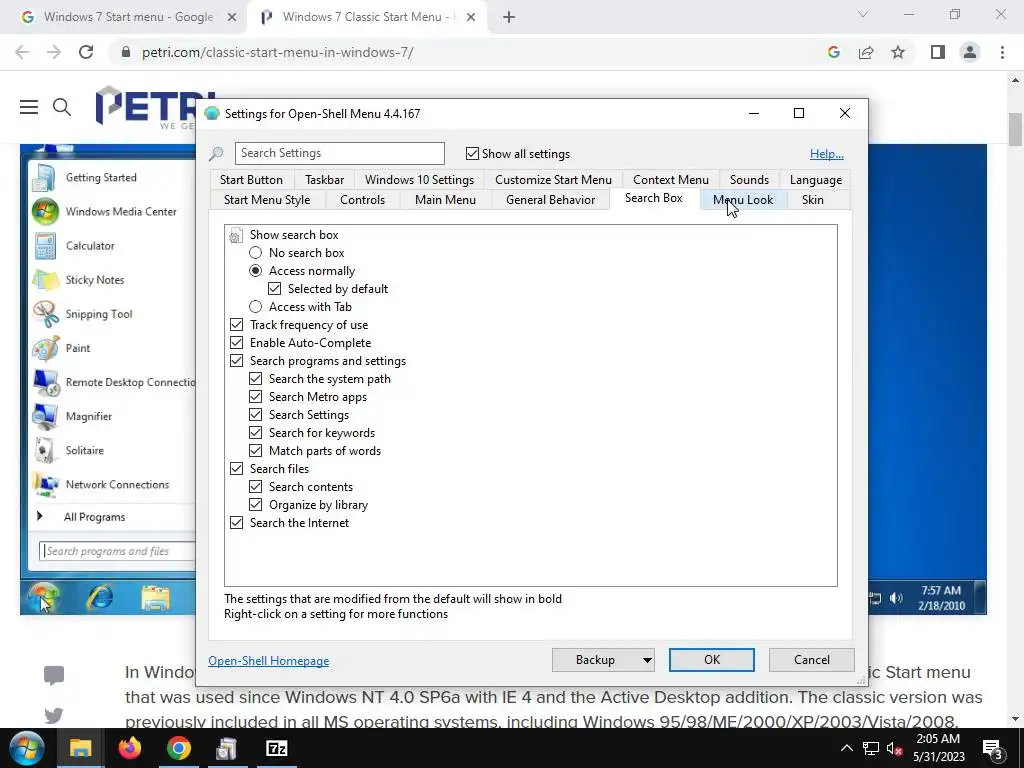Toggle the Organize by library checkbox

point(255,505)
